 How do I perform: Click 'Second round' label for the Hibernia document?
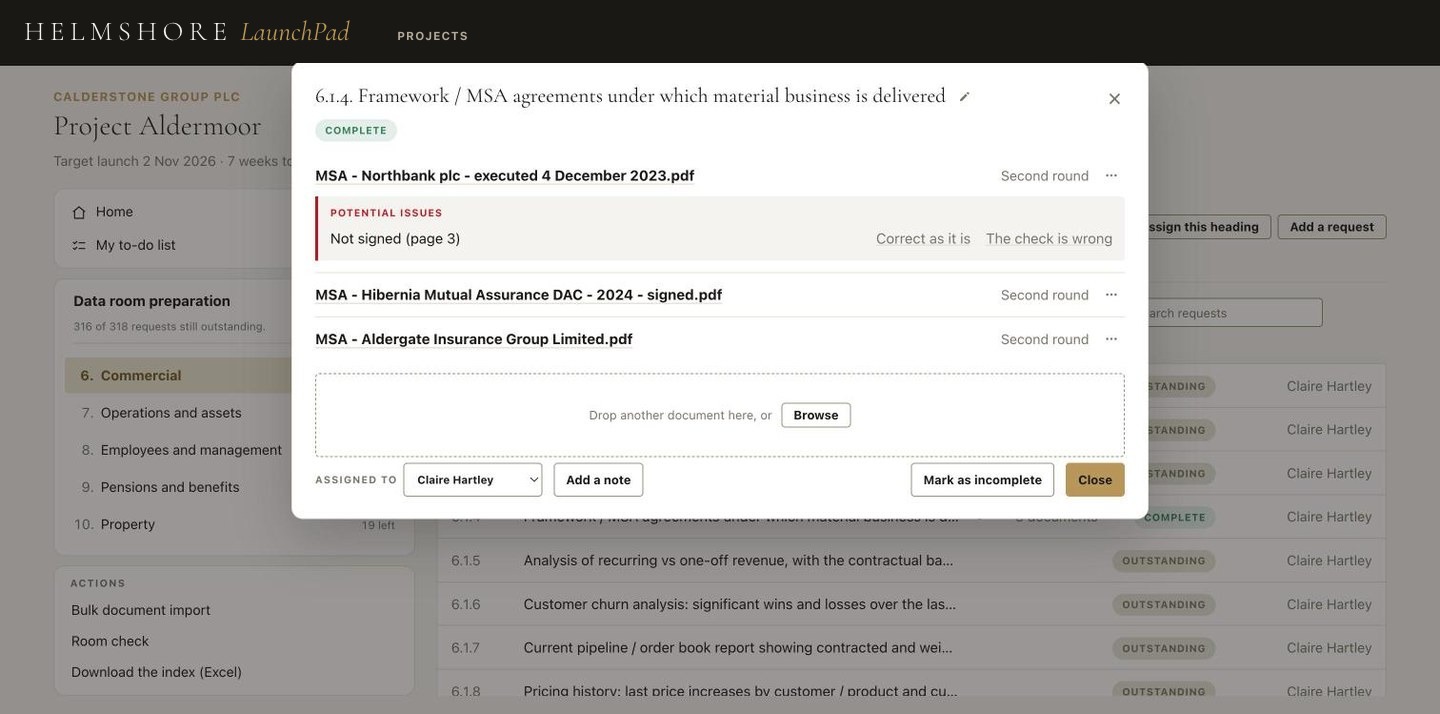(x=1045, y=294)
